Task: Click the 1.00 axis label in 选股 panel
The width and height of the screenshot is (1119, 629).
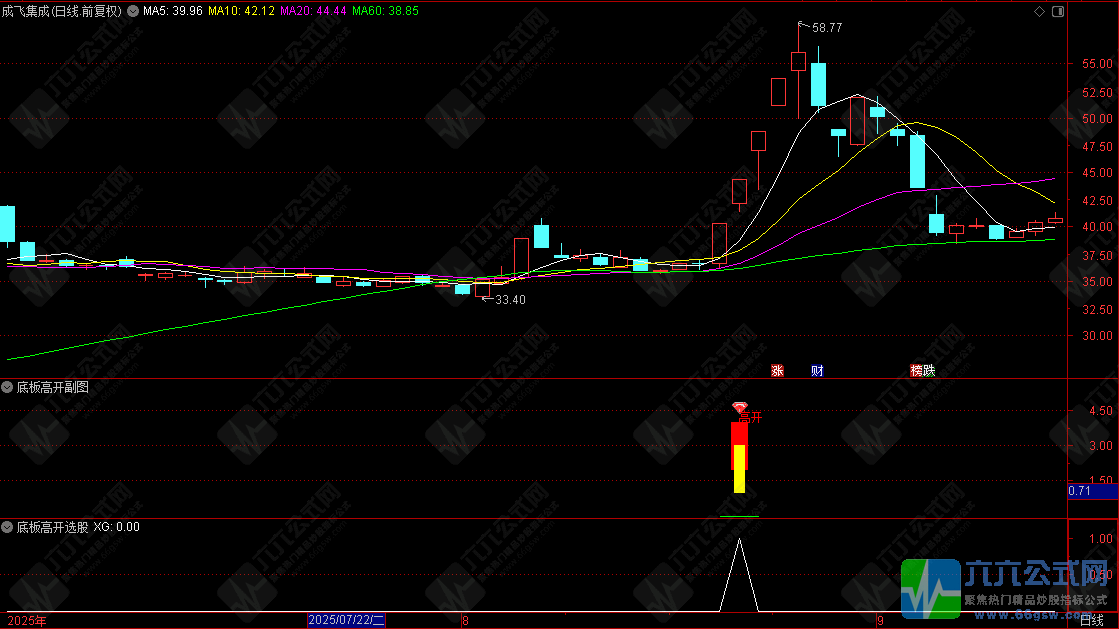Action: pyautogui.click(x=1100, y=539)
